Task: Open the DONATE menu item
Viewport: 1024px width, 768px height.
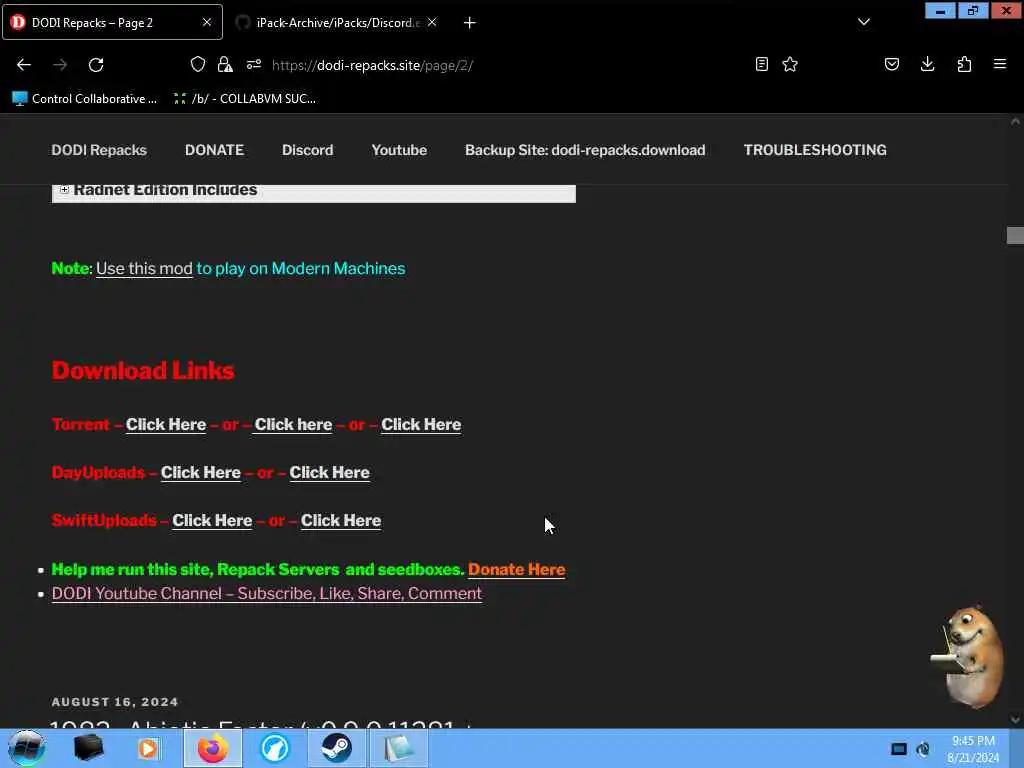Action: [214, 150]
